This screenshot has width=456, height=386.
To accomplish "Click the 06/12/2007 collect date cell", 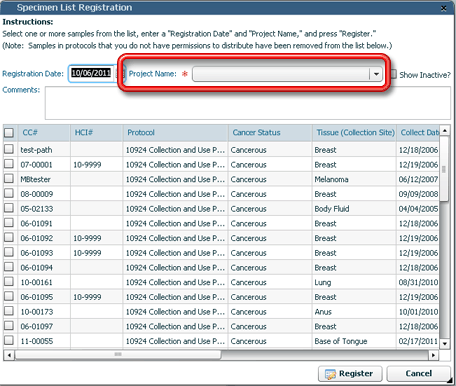I will click(418, 179).
